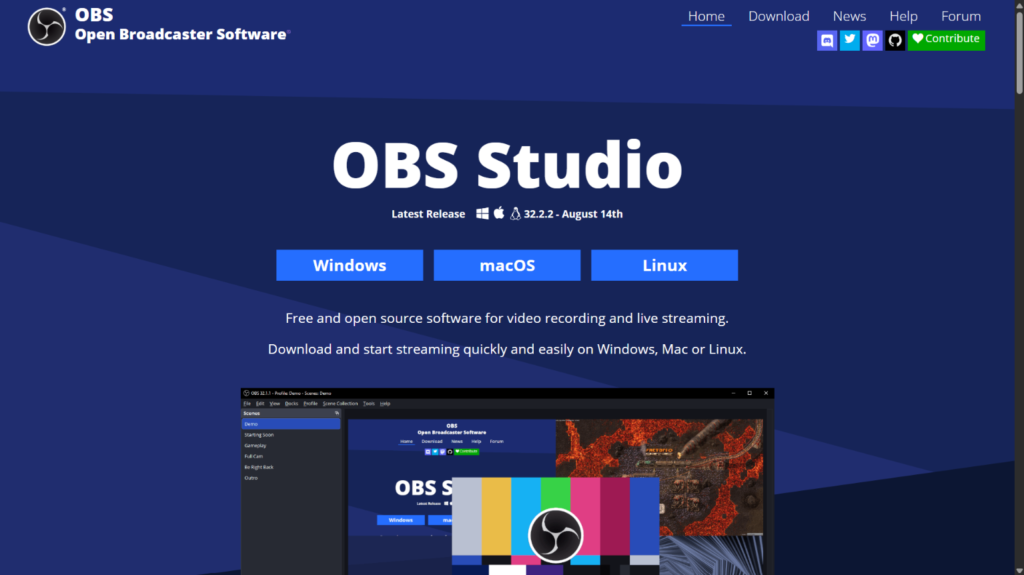Click the page vertical scrollbar thumb
1024x575 pixels.
(x=1019, y=52)
